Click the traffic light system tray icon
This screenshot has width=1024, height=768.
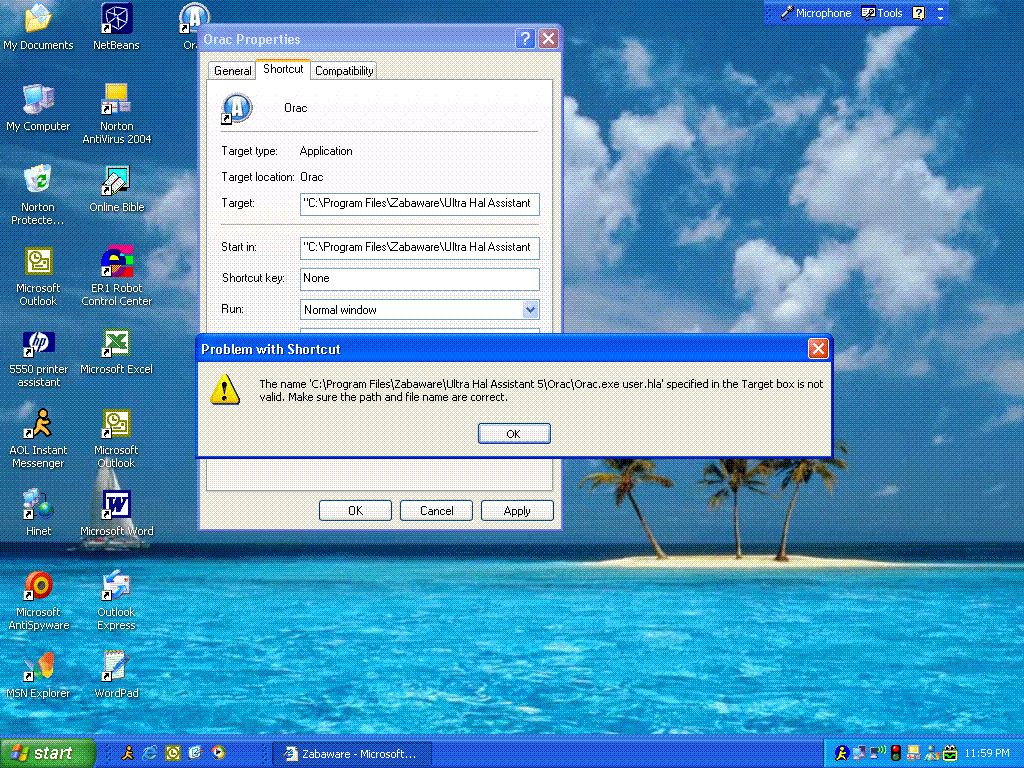896,753
